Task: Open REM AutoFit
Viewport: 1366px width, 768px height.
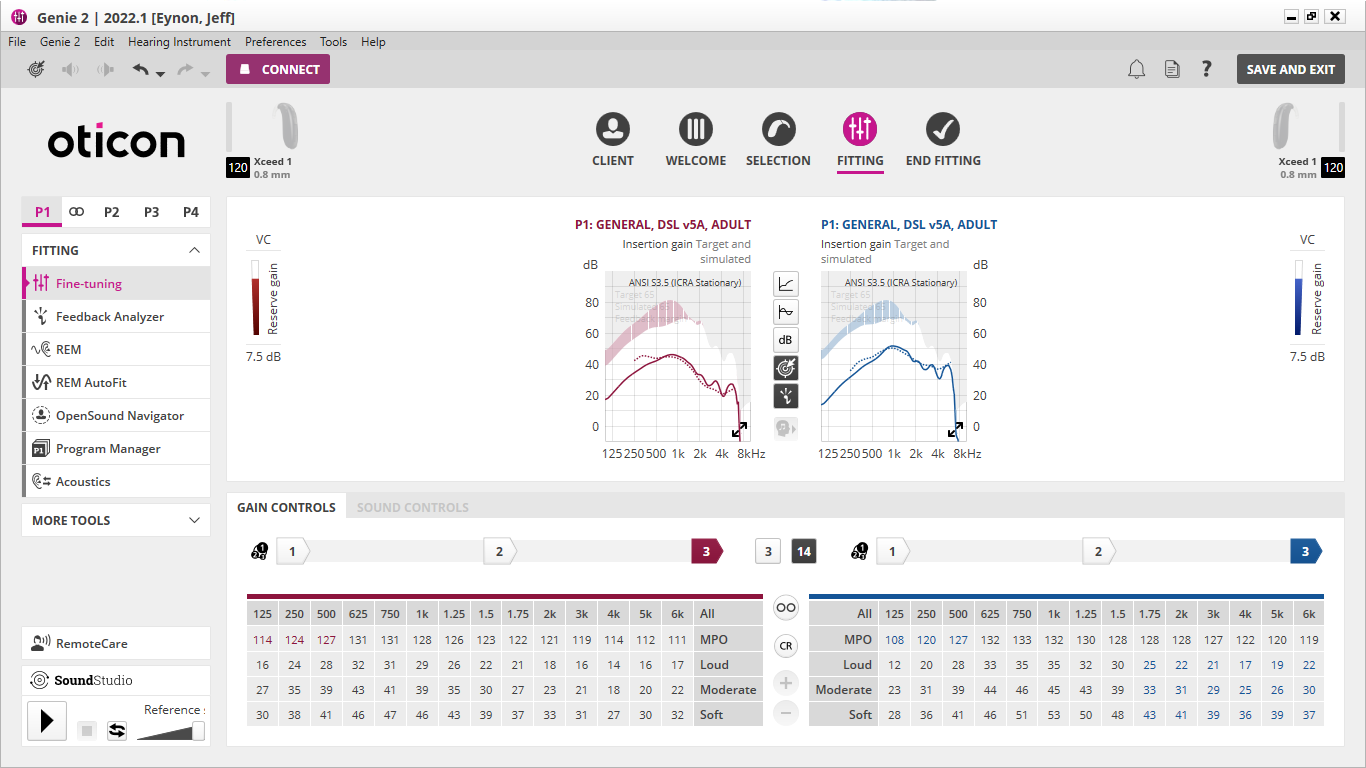Action: coord(116,382)
